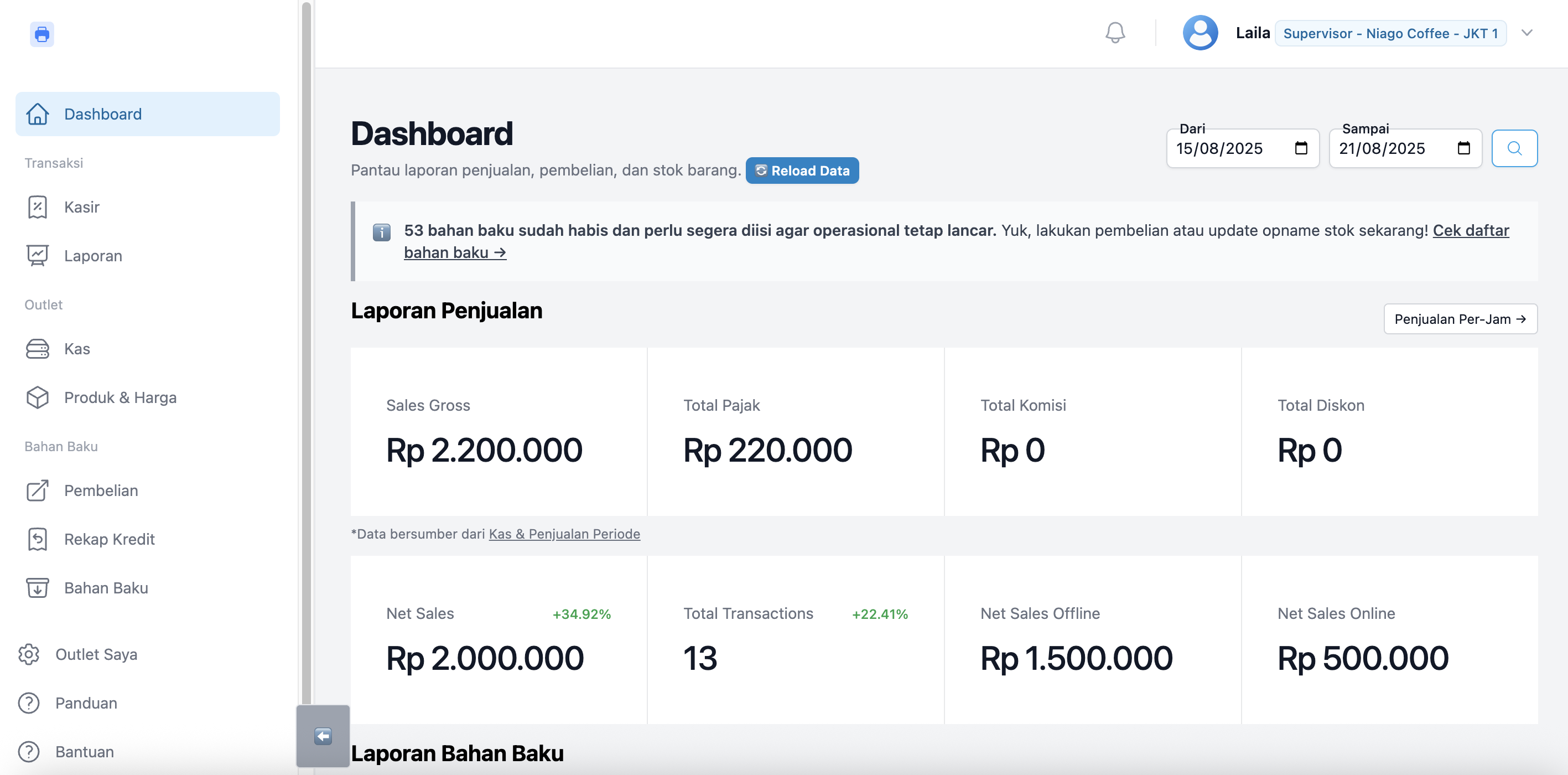This screenshot has height=775, width=1568.
Task: Collapse the sidebar with the arrow button
Action: pos(323,736)
